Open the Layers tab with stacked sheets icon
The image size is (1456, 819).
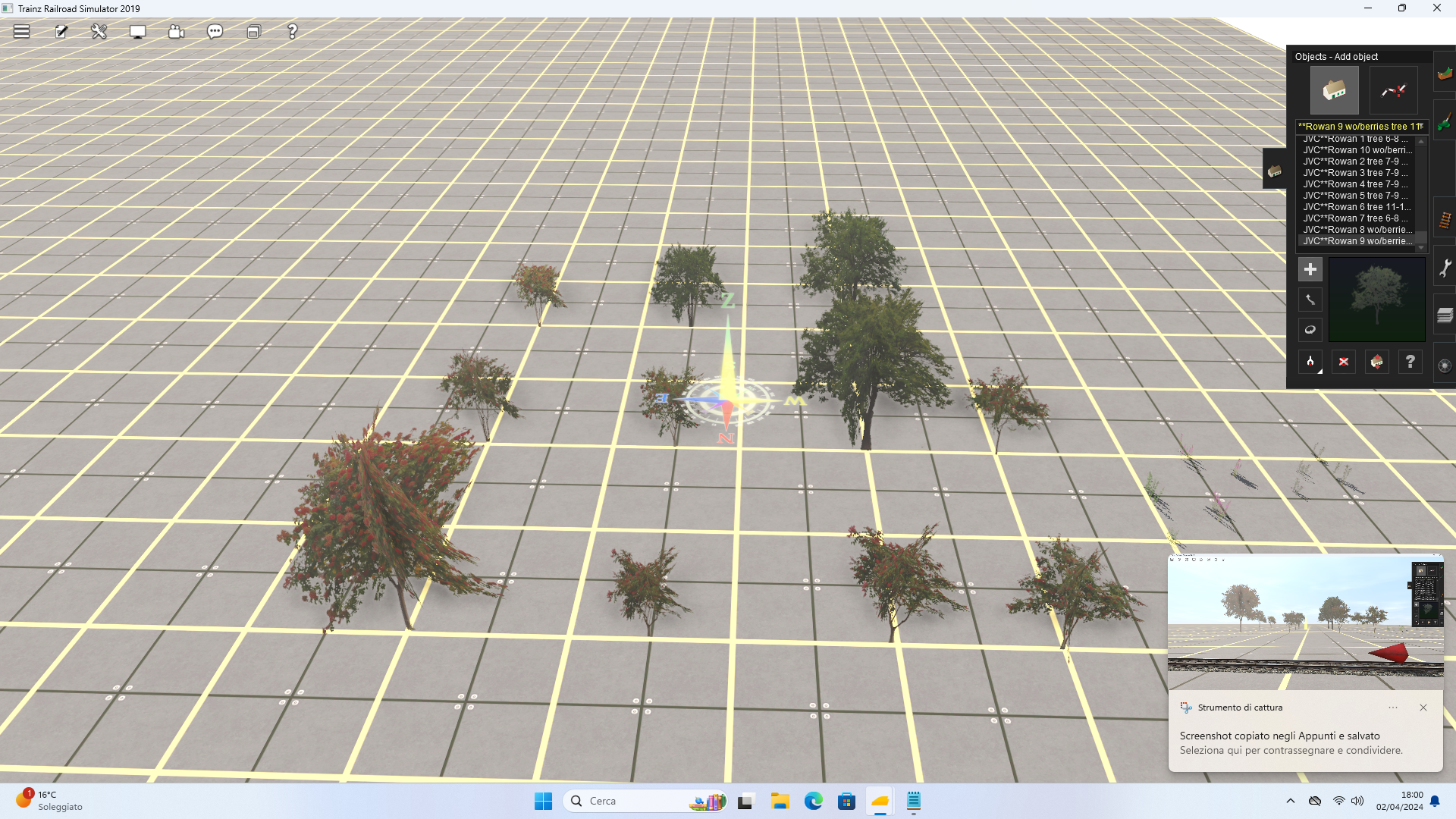coord(1445,315)
